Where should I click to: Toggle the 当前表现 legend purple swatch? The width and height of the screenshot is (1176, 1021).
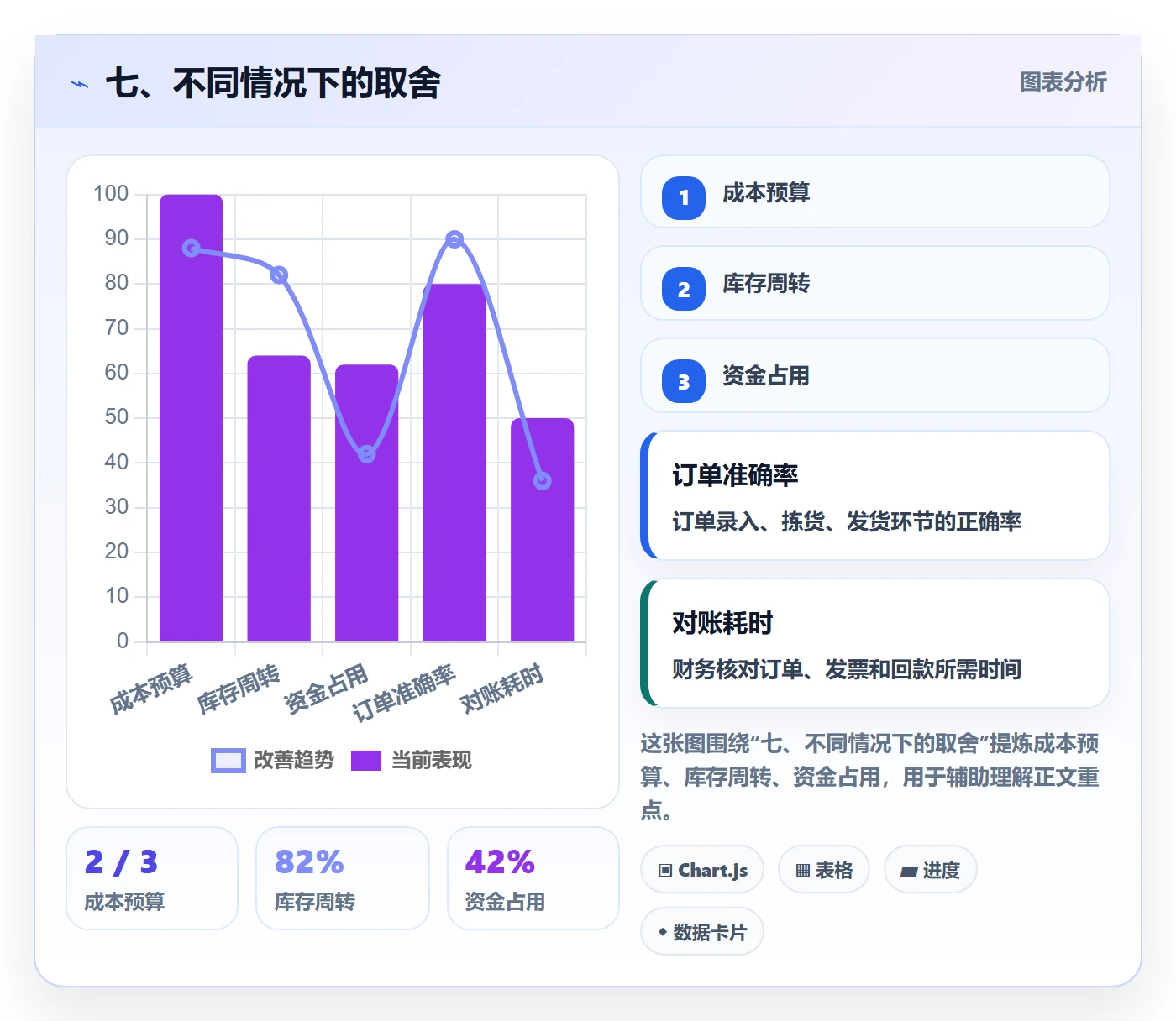[366, 760]
